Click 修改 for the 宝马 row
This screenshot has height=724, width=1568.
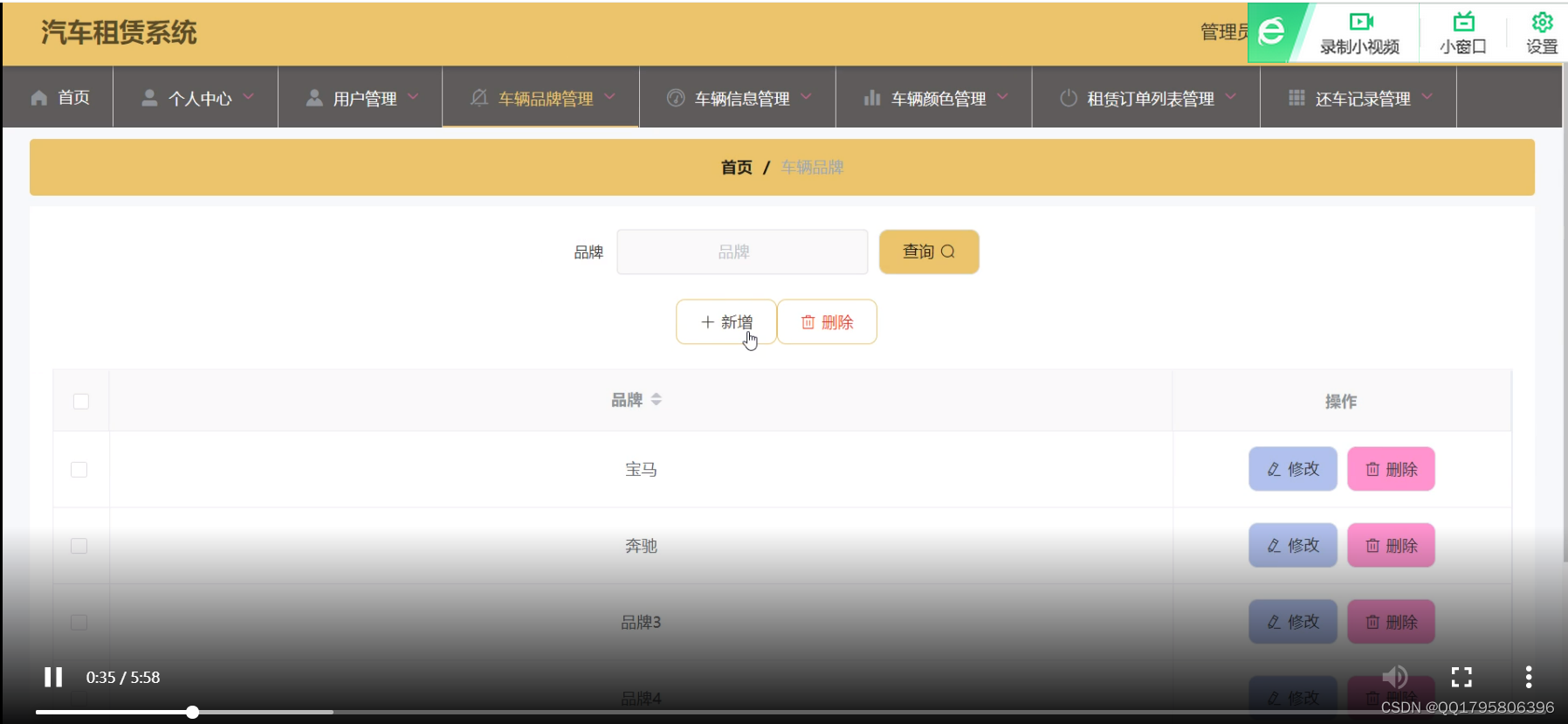1293,469
